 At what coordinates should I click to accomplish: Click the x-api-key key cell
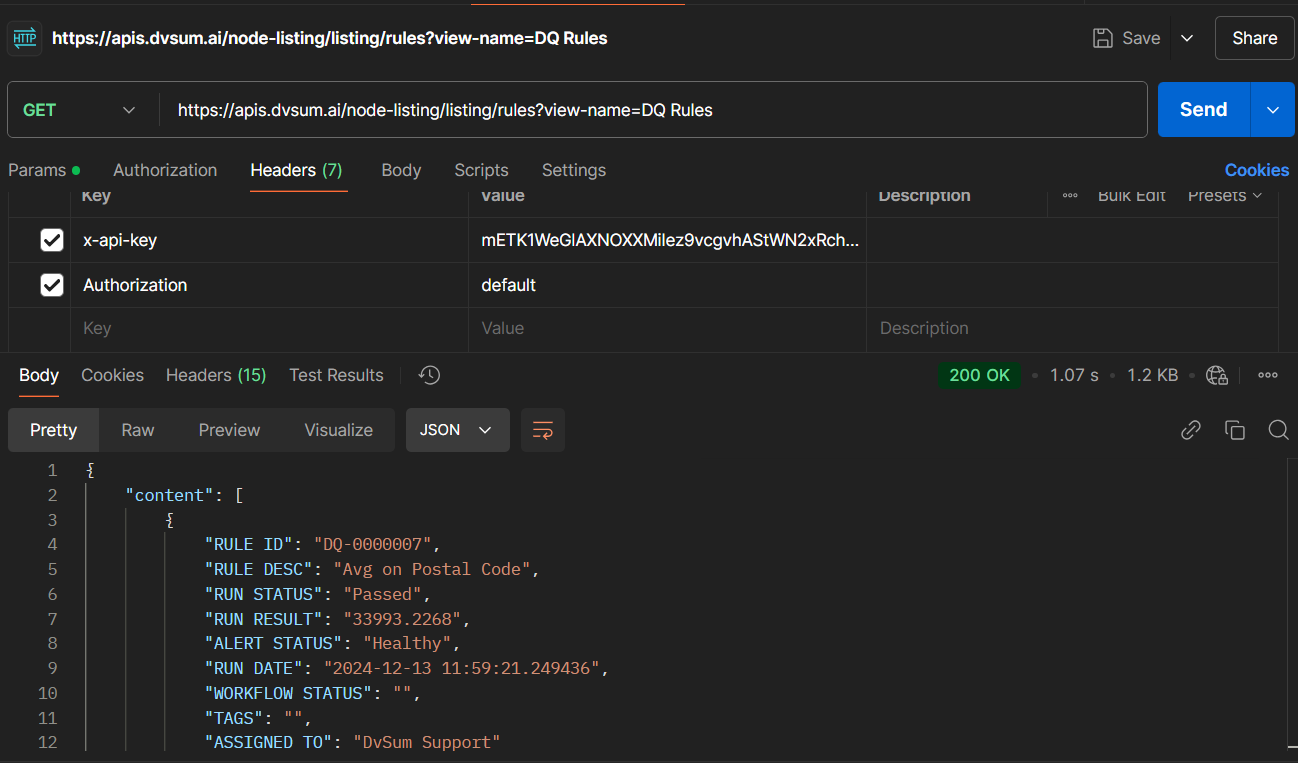click(x=269, y=240)
